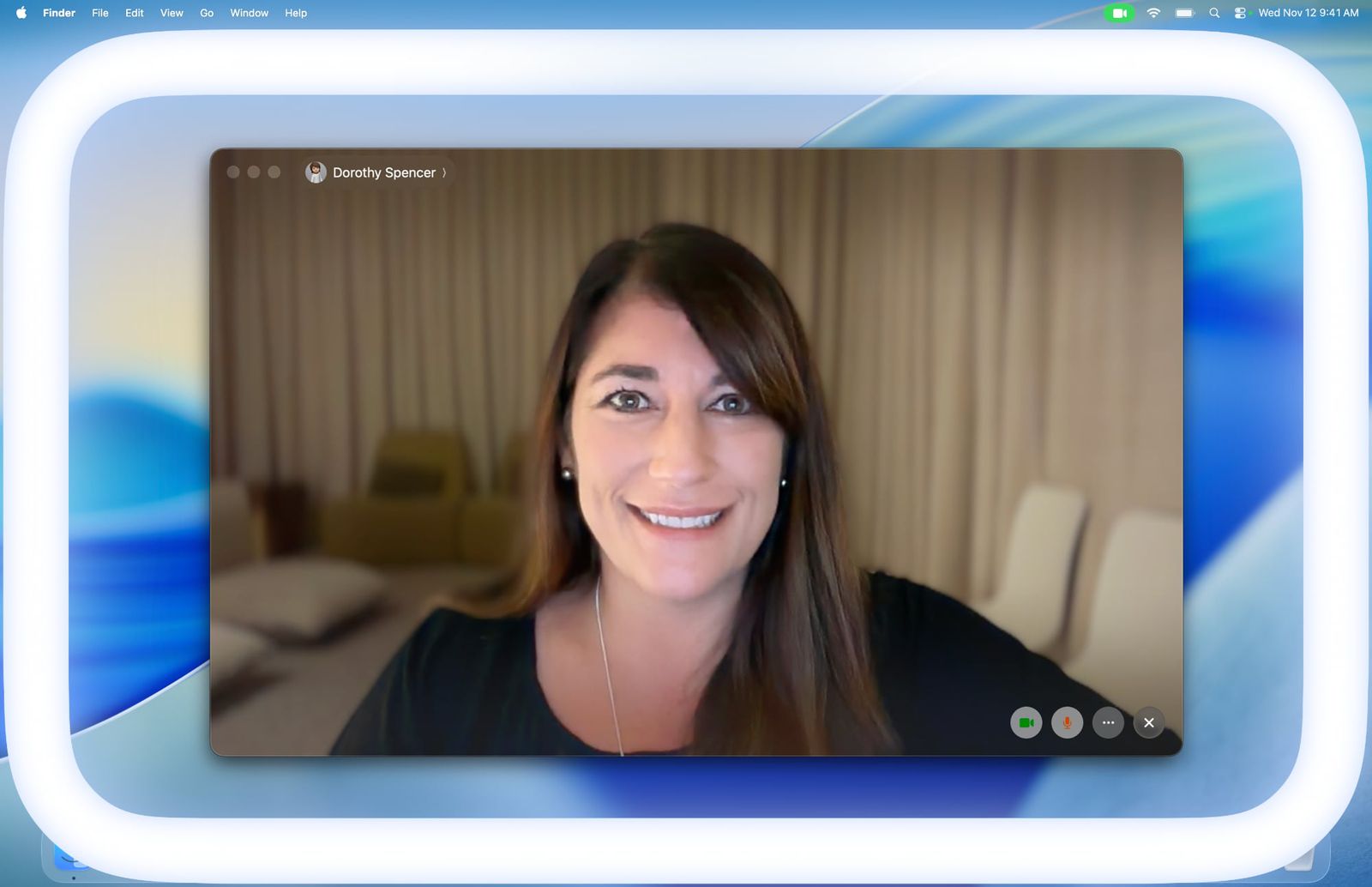This screenshot has width=1372, height=887.
Task: Open the Window menu
Action: pos(249,13)
